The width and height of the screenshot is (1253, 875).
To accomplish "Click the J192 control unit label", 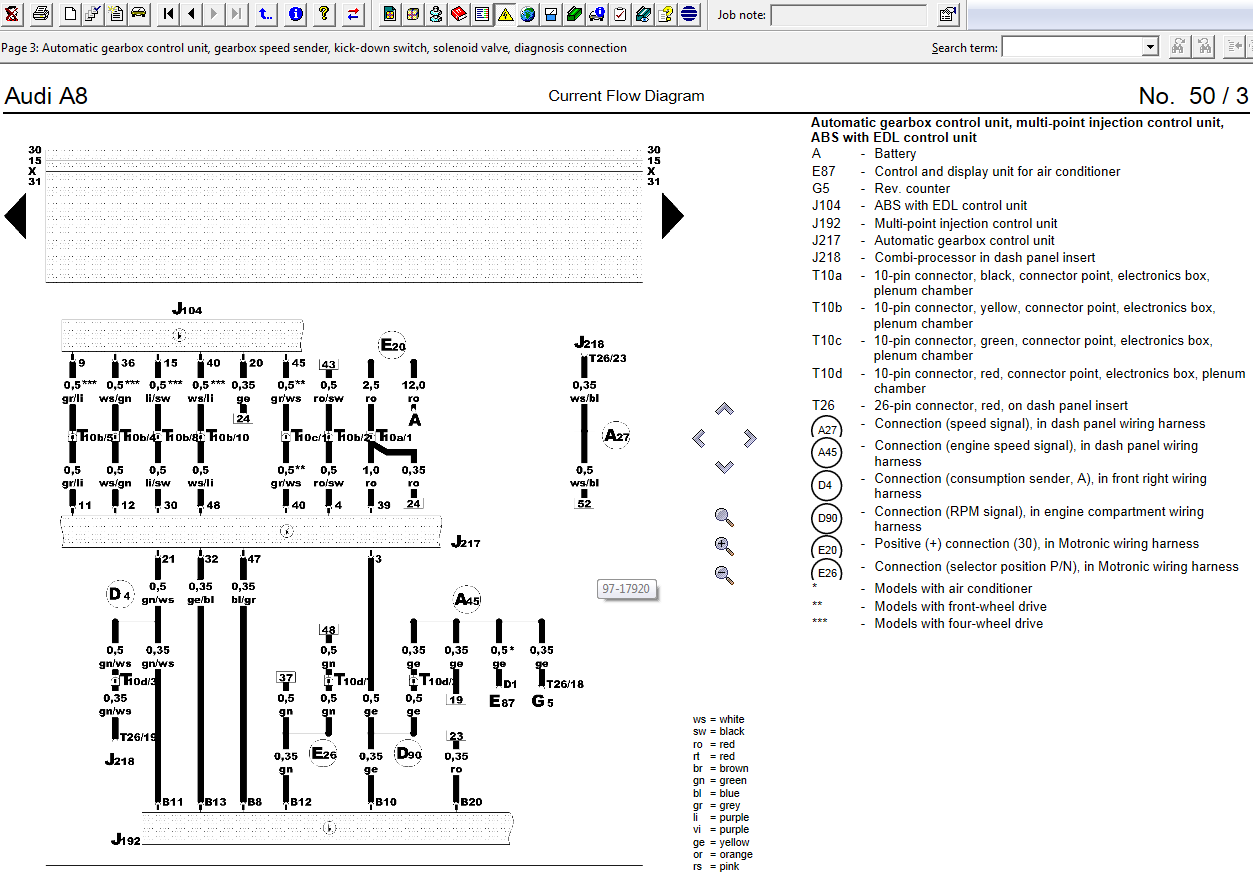I will click(126, 840).
